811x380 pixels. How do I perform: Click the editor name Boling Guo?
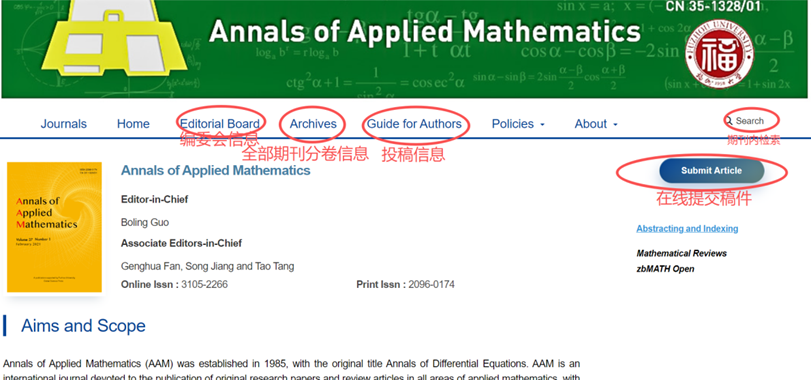pyautogui.click(x=145, y=222)
